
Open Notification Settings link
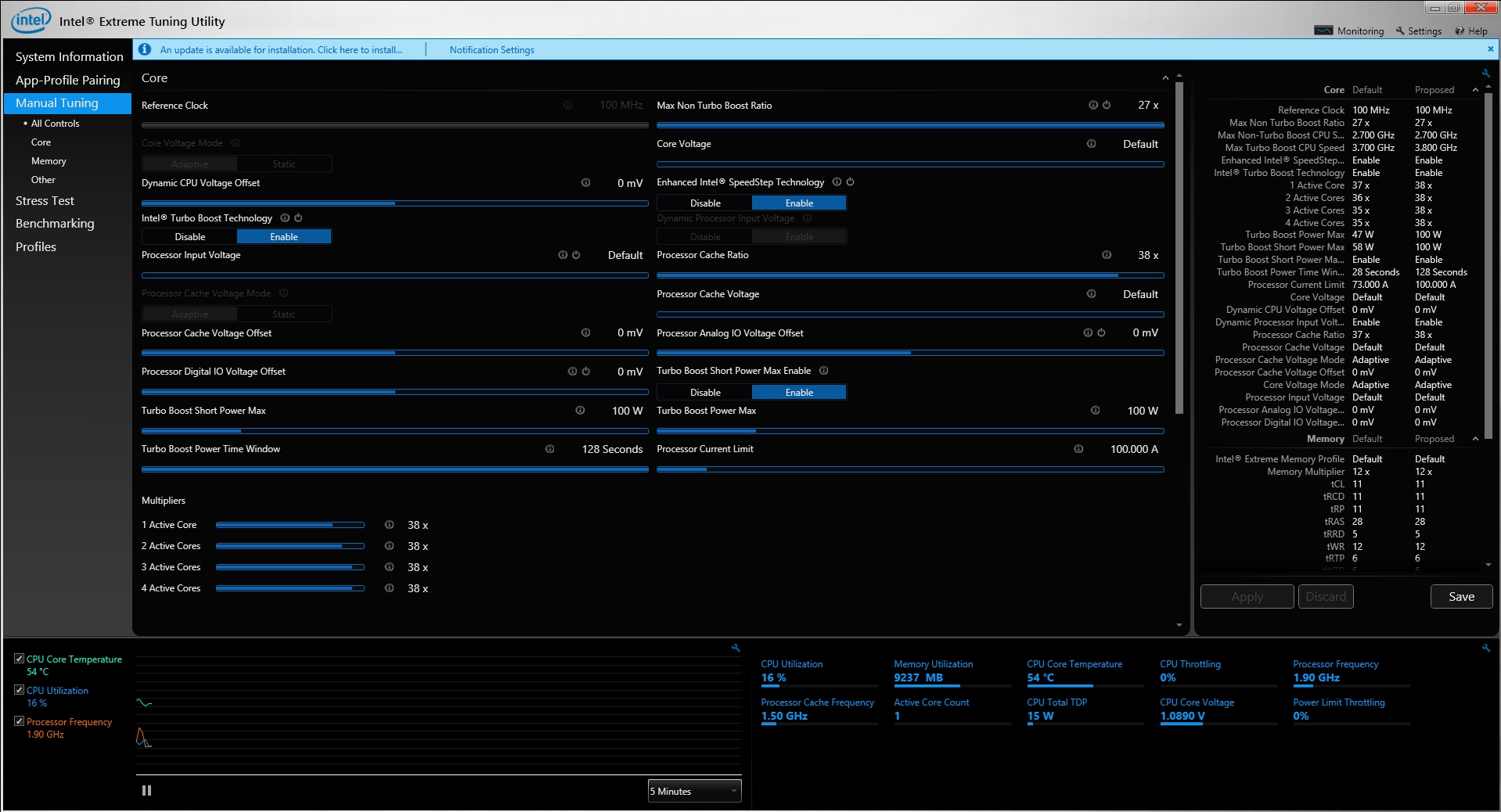[x=491, y=50]
